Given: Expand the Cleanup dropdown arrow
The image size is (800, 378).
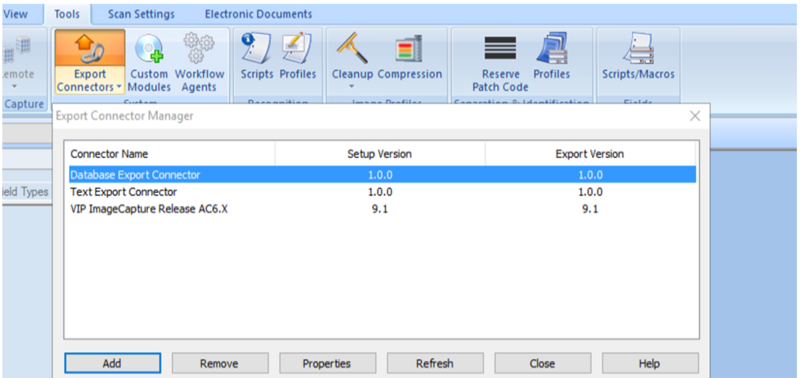Looking at the screenshot, I should coord(352,87).
